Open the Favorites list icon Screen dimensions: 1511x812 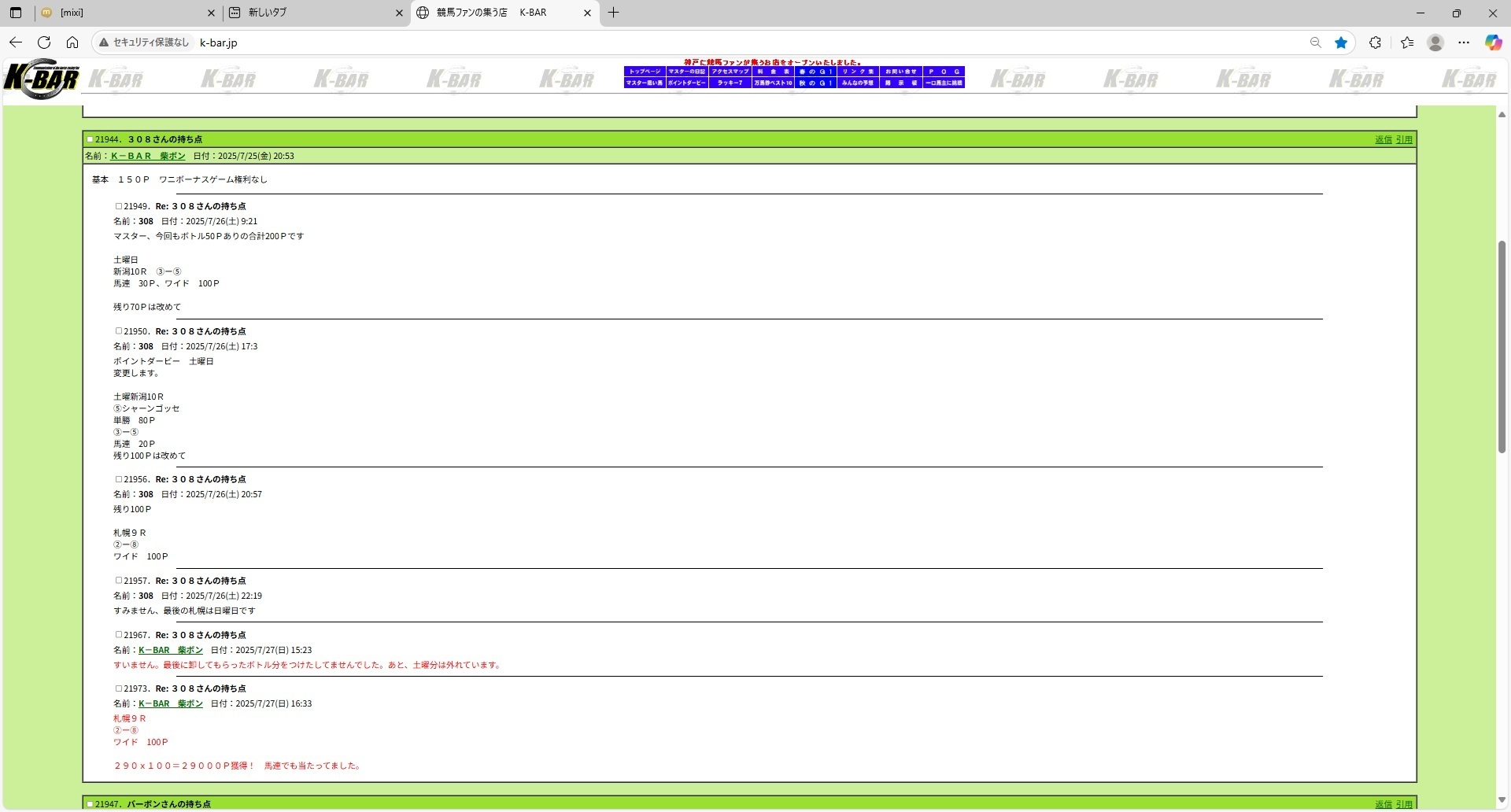(1407, 42)
